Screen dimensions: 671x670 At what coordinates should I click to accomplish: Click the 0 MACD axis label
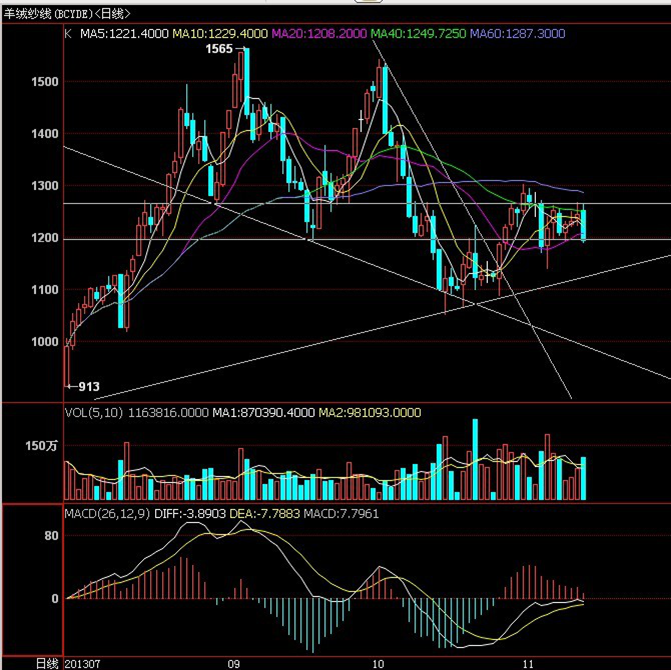[55, 599]
